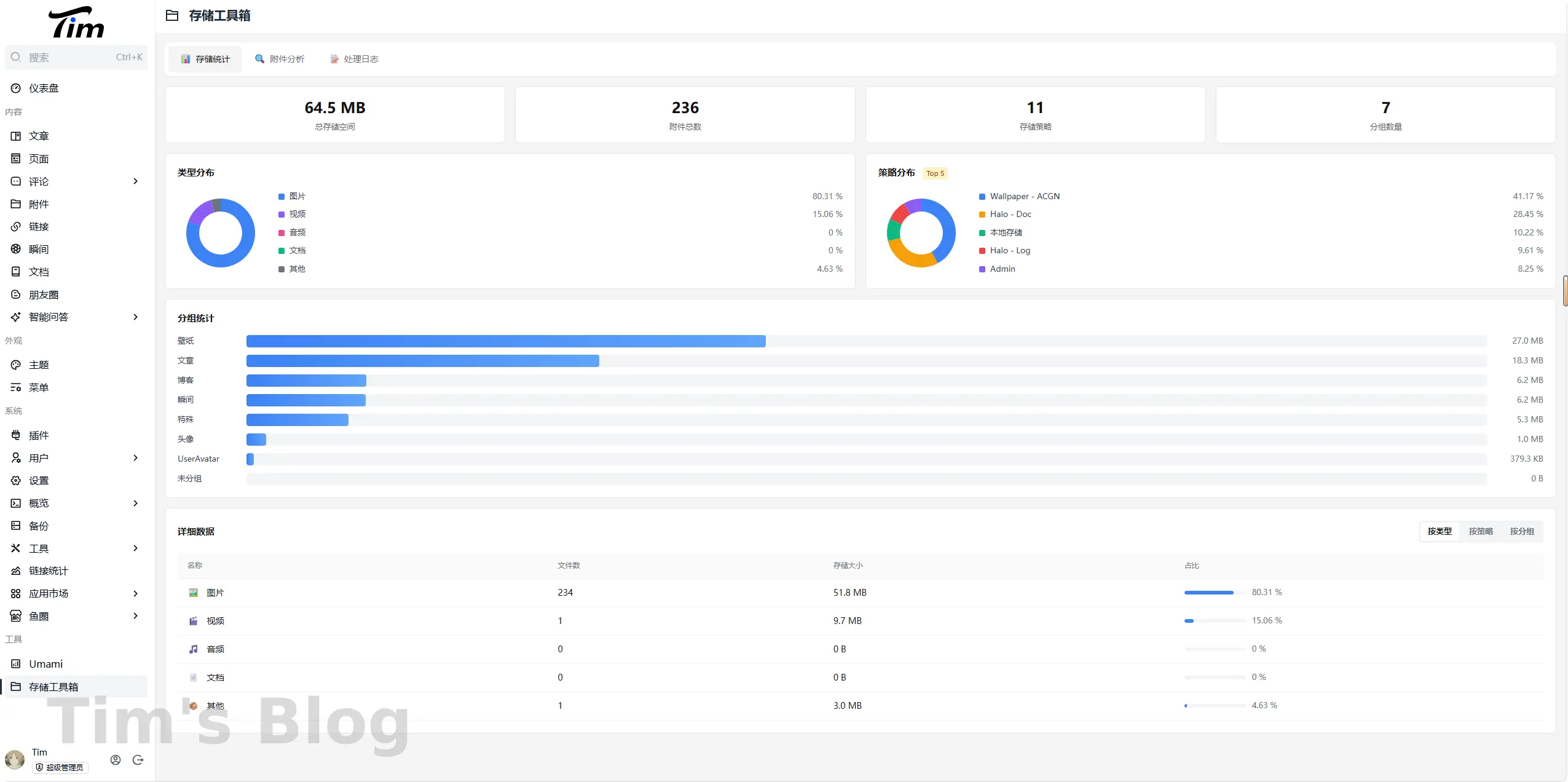The width and height of the screenshot is (1568, 782).
Task: Switch the detailed data view to 按分组
Action: (x=1521, y=531)
